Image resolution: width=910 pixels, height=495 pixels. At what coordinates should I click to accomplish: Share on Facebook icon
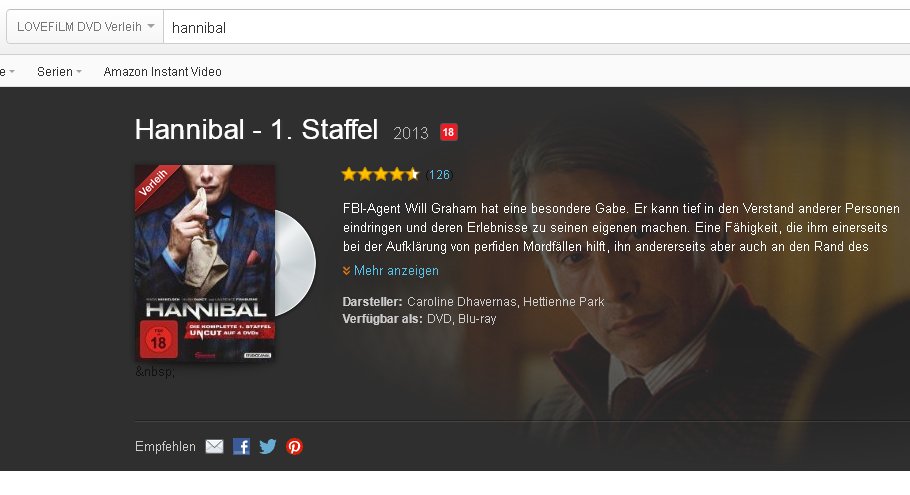click(x=241, y=446)
